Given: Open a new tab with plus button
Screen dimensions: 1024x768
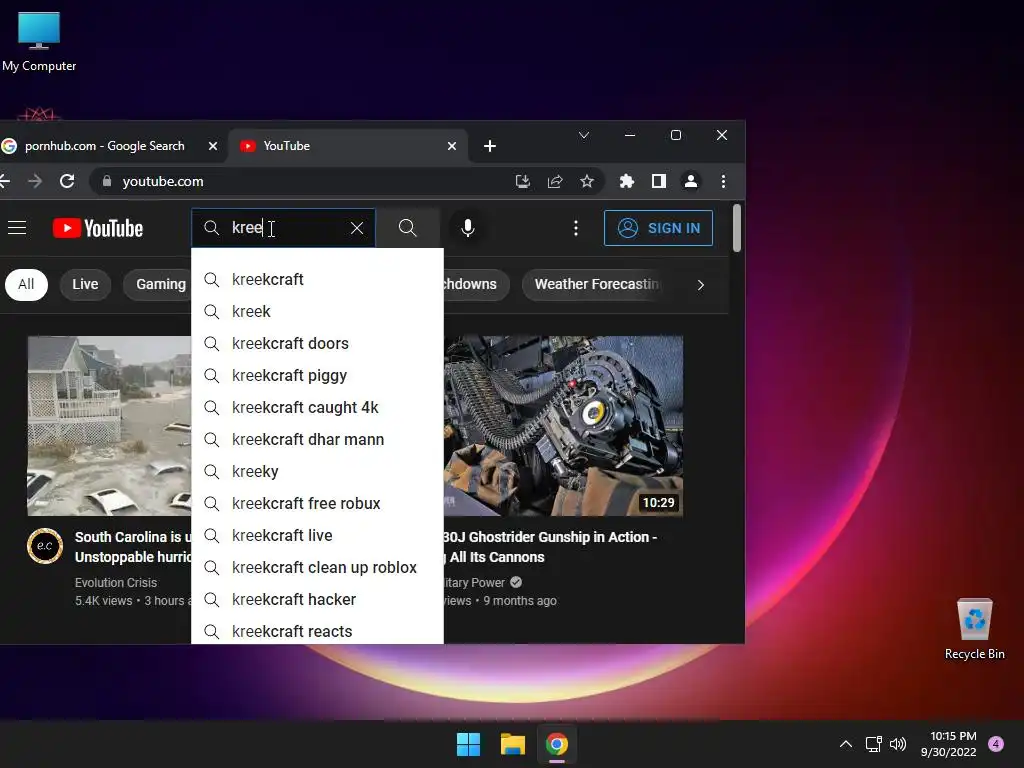Looking at the screenshot, I should [490, 146].
